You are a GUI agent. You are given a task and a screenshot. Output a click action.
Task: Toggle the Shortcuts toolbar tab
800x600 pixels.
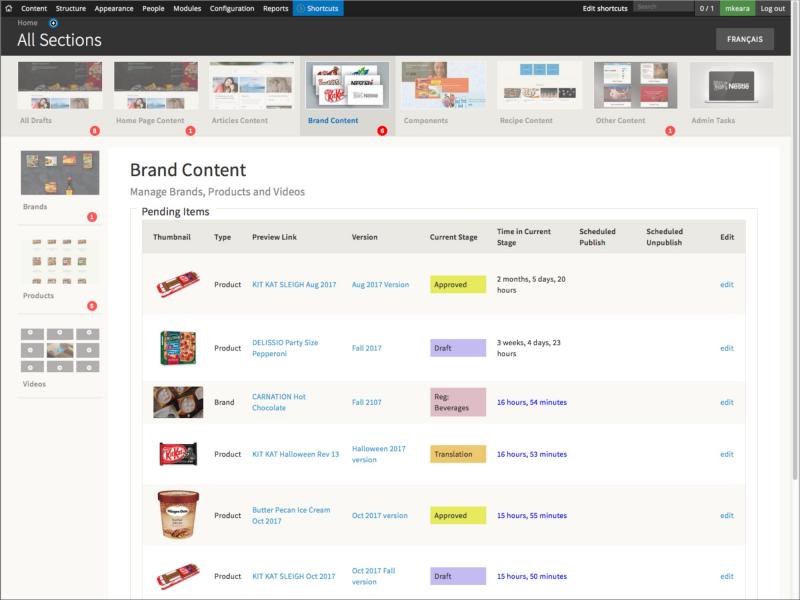pos(318,8)
